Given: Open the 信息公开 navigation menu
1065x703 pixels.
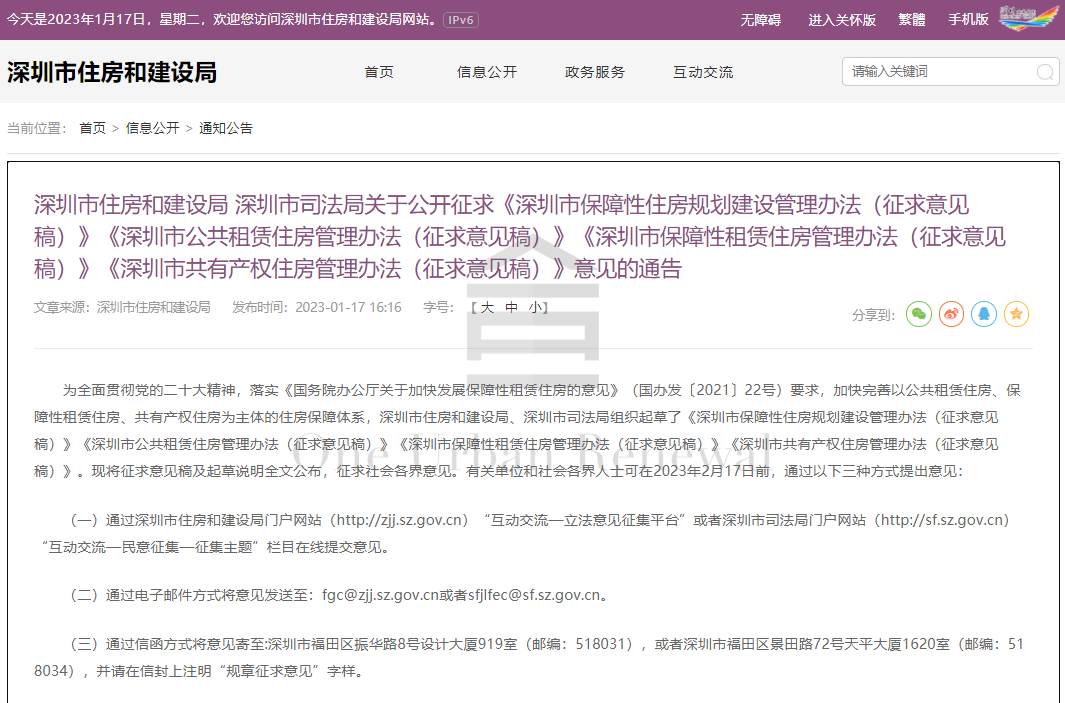Looking at the screenshot, I should click(487, 72).
